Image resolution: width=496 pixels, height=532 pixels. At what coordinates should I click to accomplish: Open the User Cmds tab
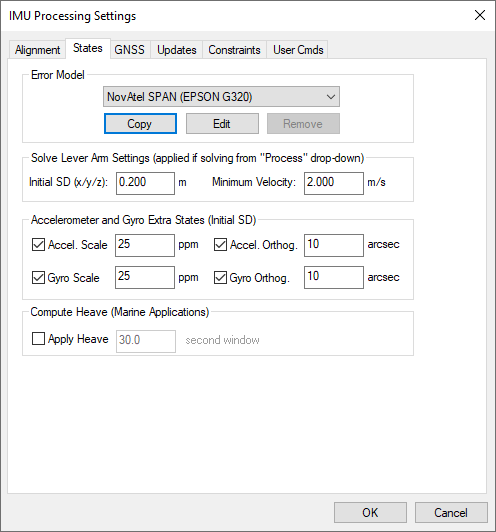pos(298,50)
